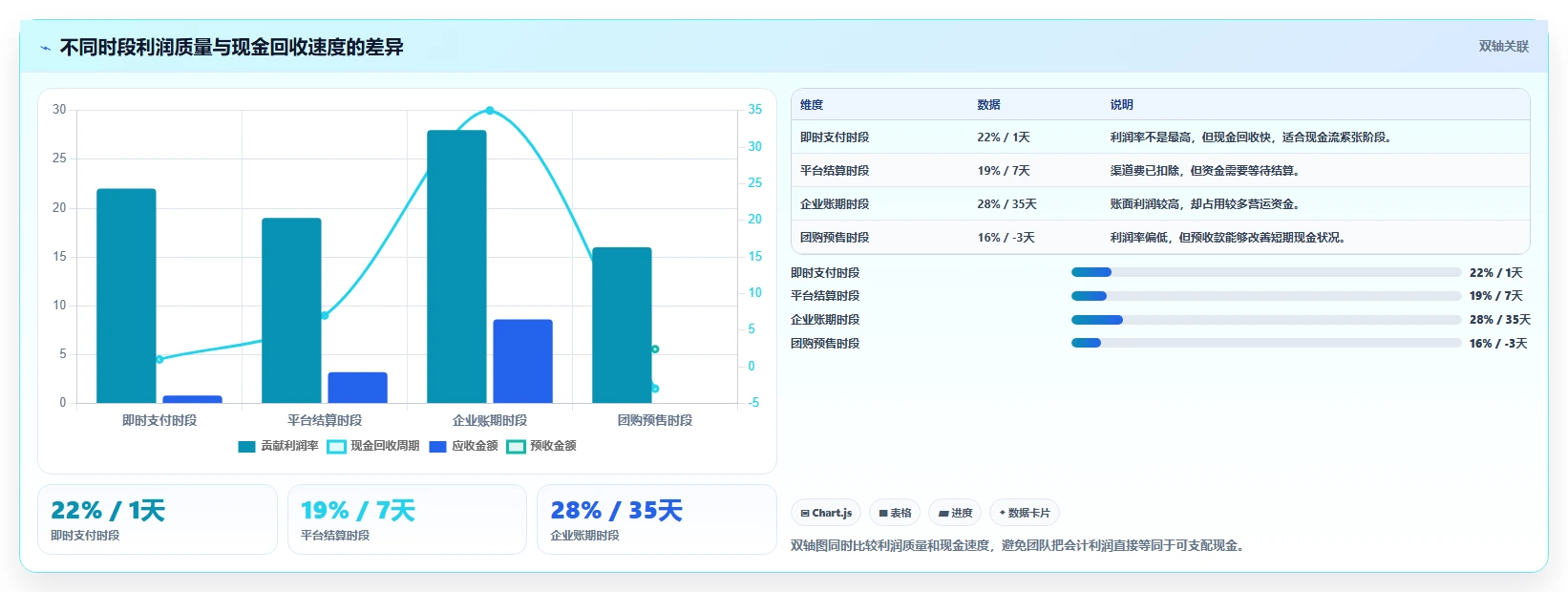
Task: Click the teal 贡献利润率 bar for 即时支付时段
Action: [x=126, y=296]
